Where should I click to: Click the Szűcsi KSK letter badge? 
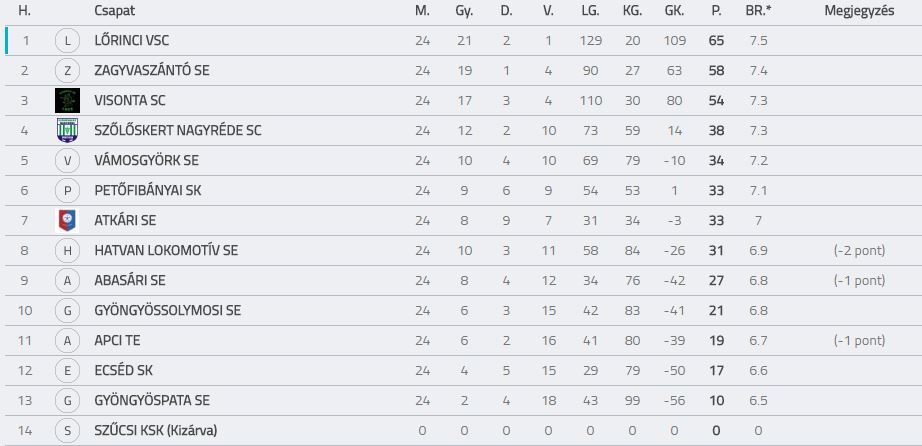click(x=67, y=431)
